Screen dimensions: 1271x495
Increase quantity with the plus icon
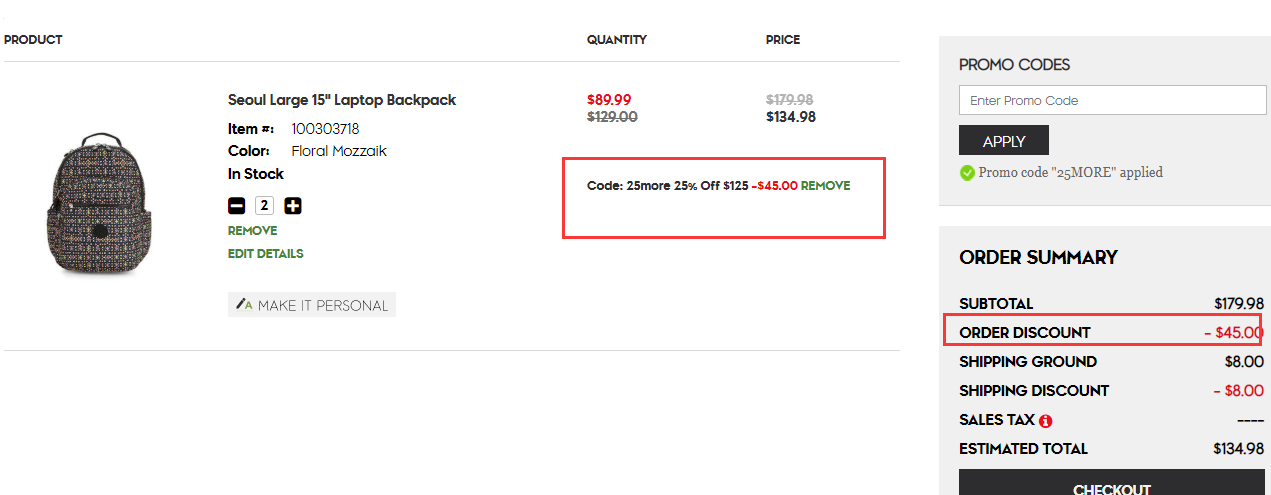[293, 206]
